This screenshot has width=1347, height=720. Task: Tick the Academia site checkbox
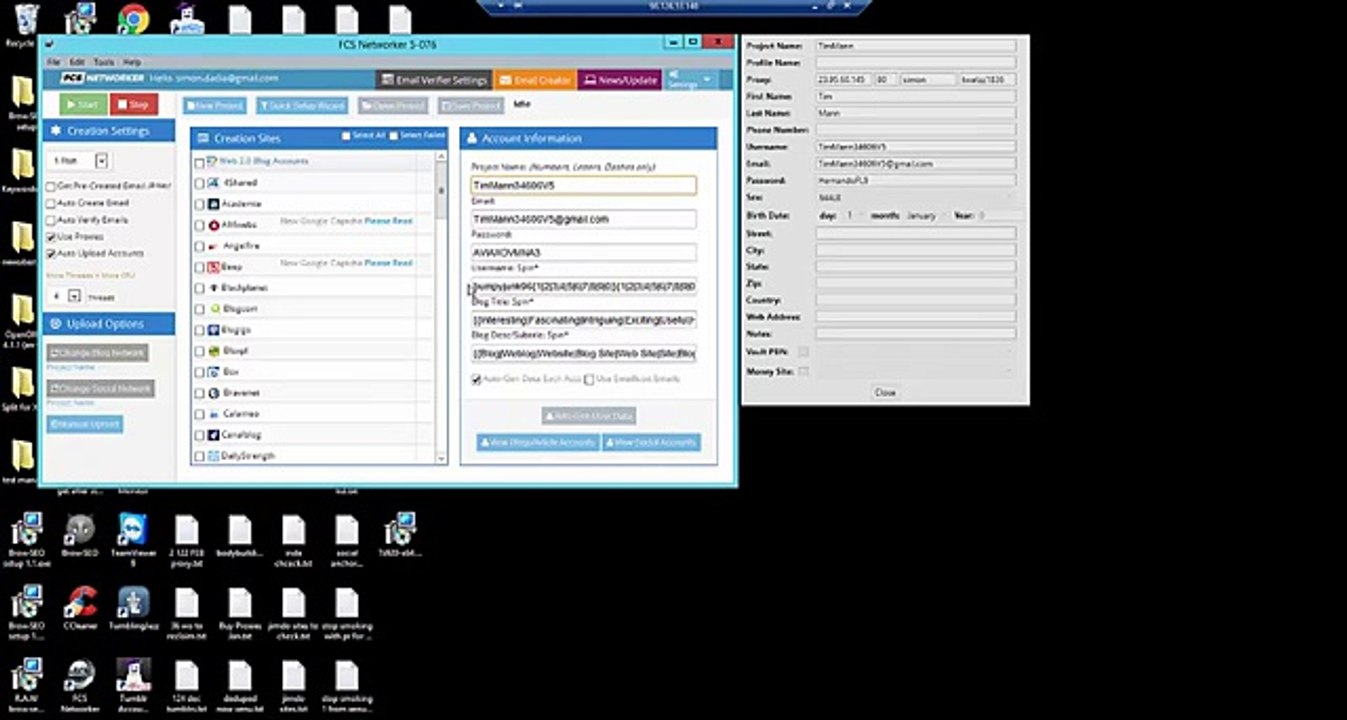coord(199,204)
